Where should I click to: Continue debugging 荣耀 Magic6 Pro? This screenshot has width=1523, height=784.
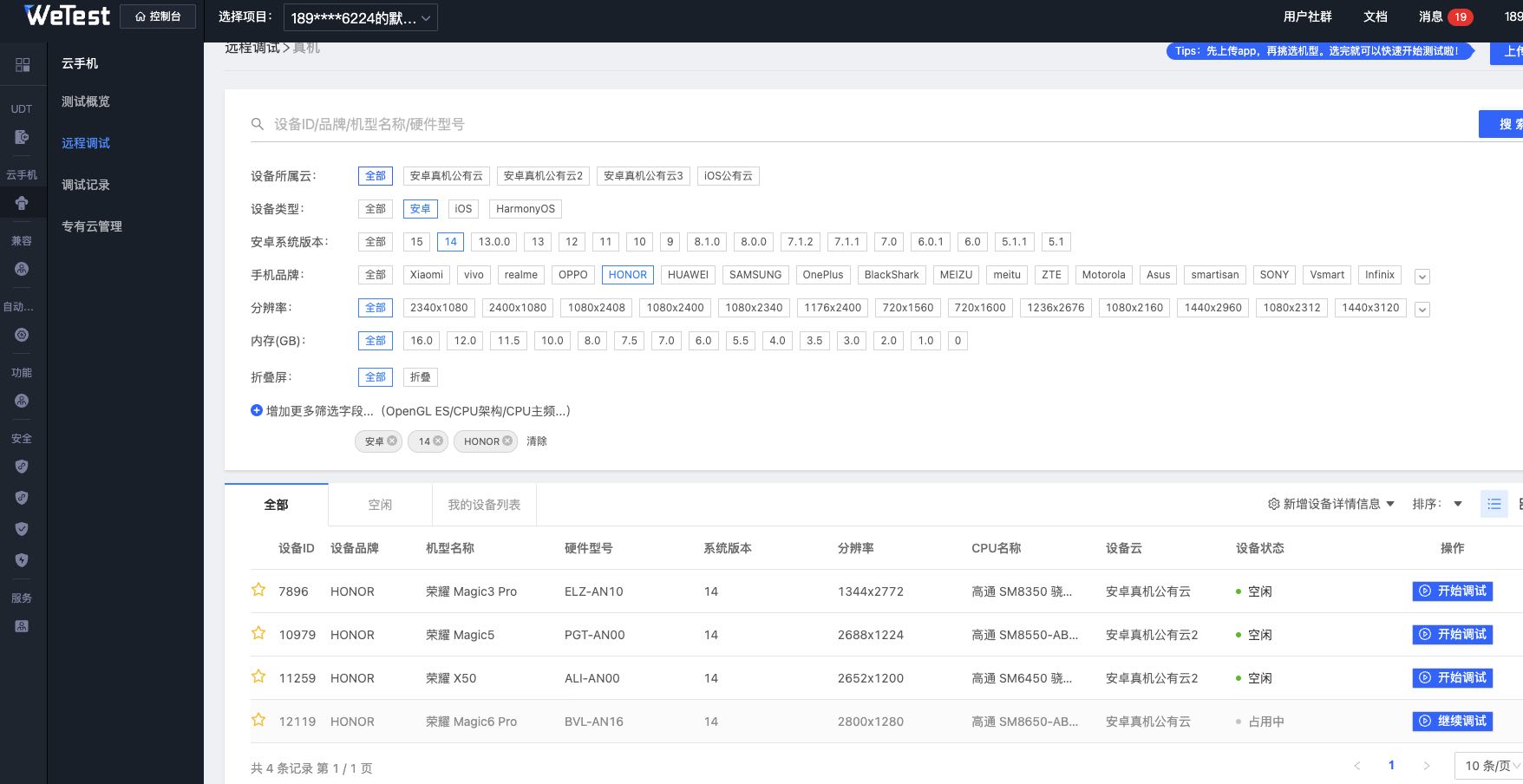(1453, 721)
